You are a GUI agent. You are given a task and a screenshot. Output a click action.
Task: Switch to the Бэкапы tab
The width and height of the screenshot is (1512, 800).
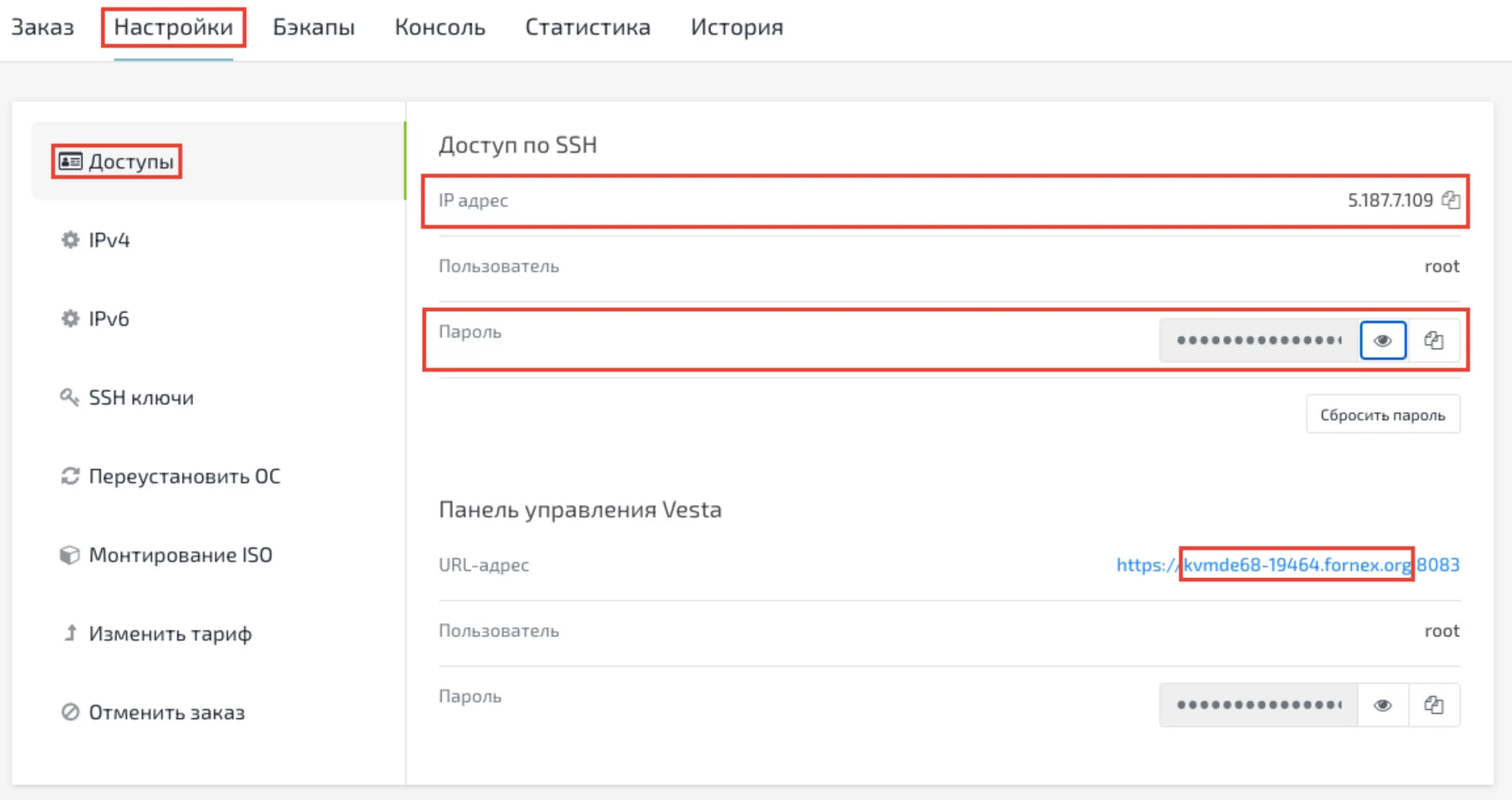click(x=313, y=28)
